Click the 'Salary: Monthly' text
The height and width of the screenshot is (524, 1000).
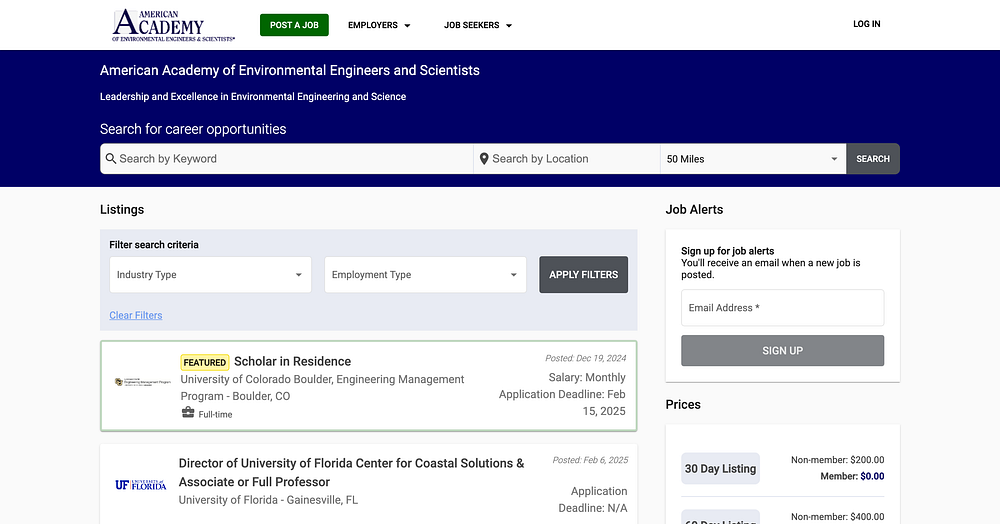point(587,377)
